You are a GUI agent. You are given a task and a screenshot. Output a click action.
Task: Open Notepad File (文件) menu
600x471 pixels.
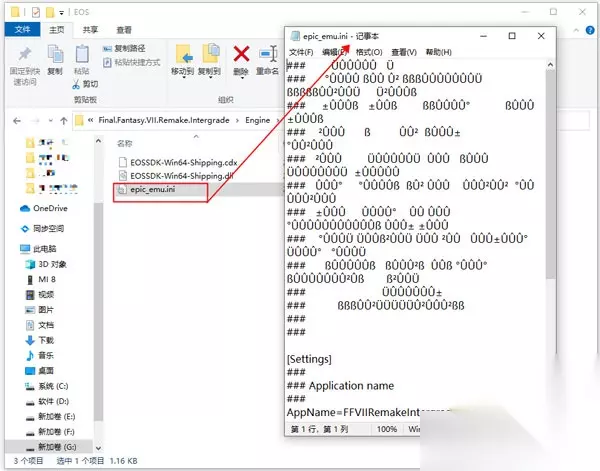(301, 52)
